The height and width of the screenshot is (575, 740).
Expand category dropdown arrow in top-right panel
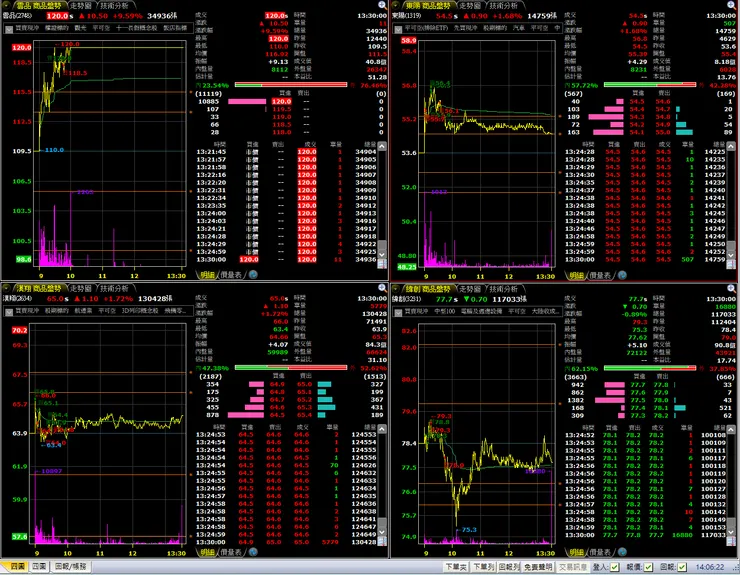[x=398, y=29]
